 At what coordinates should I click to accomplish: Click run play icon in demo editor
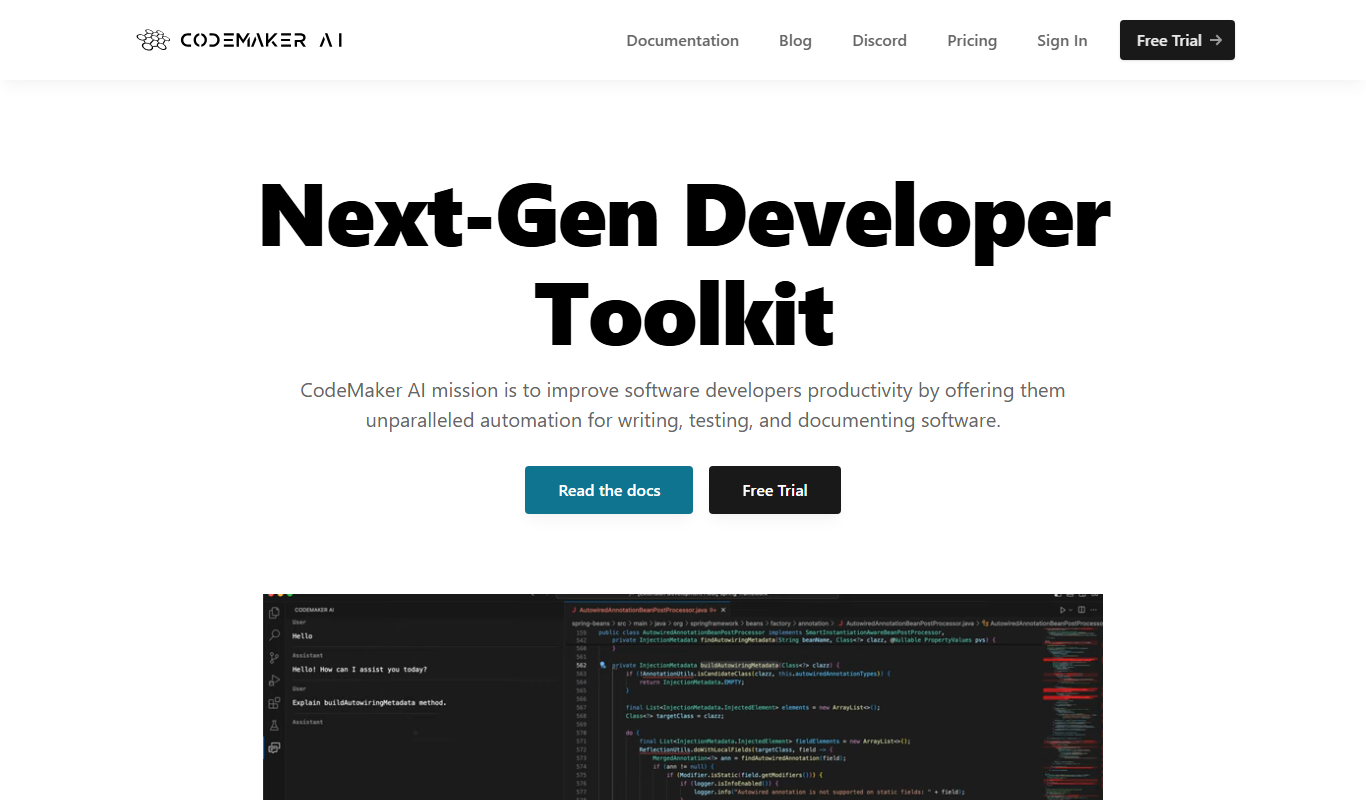click(1063, 610)
